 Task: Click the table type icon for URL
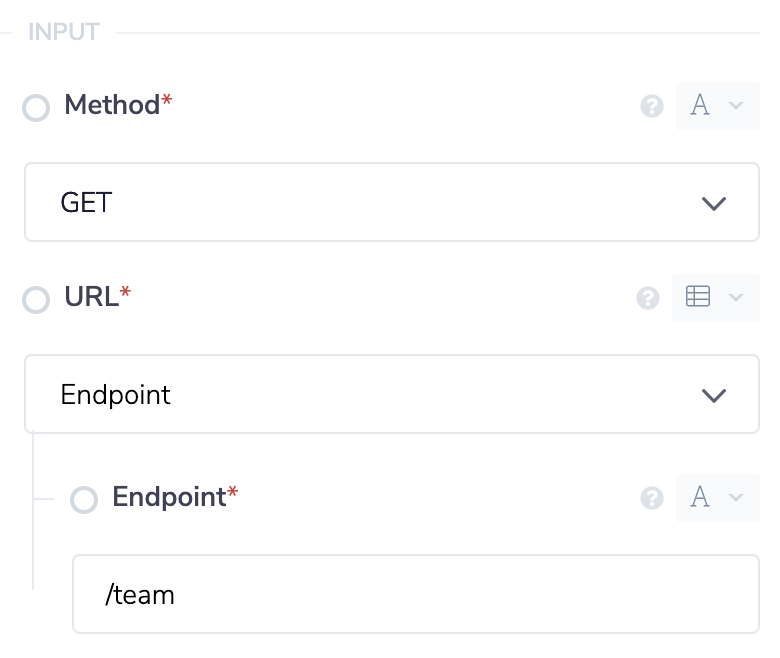tap(698, 297)
